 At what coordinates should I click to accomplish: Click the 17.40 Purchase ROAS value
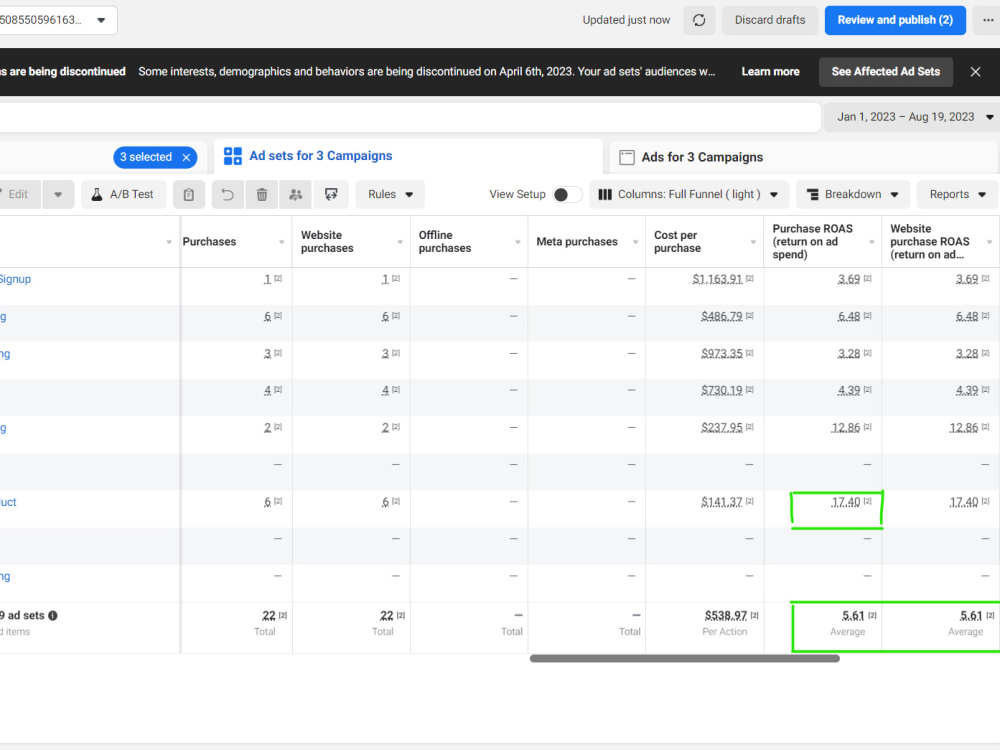click(846, 503)
